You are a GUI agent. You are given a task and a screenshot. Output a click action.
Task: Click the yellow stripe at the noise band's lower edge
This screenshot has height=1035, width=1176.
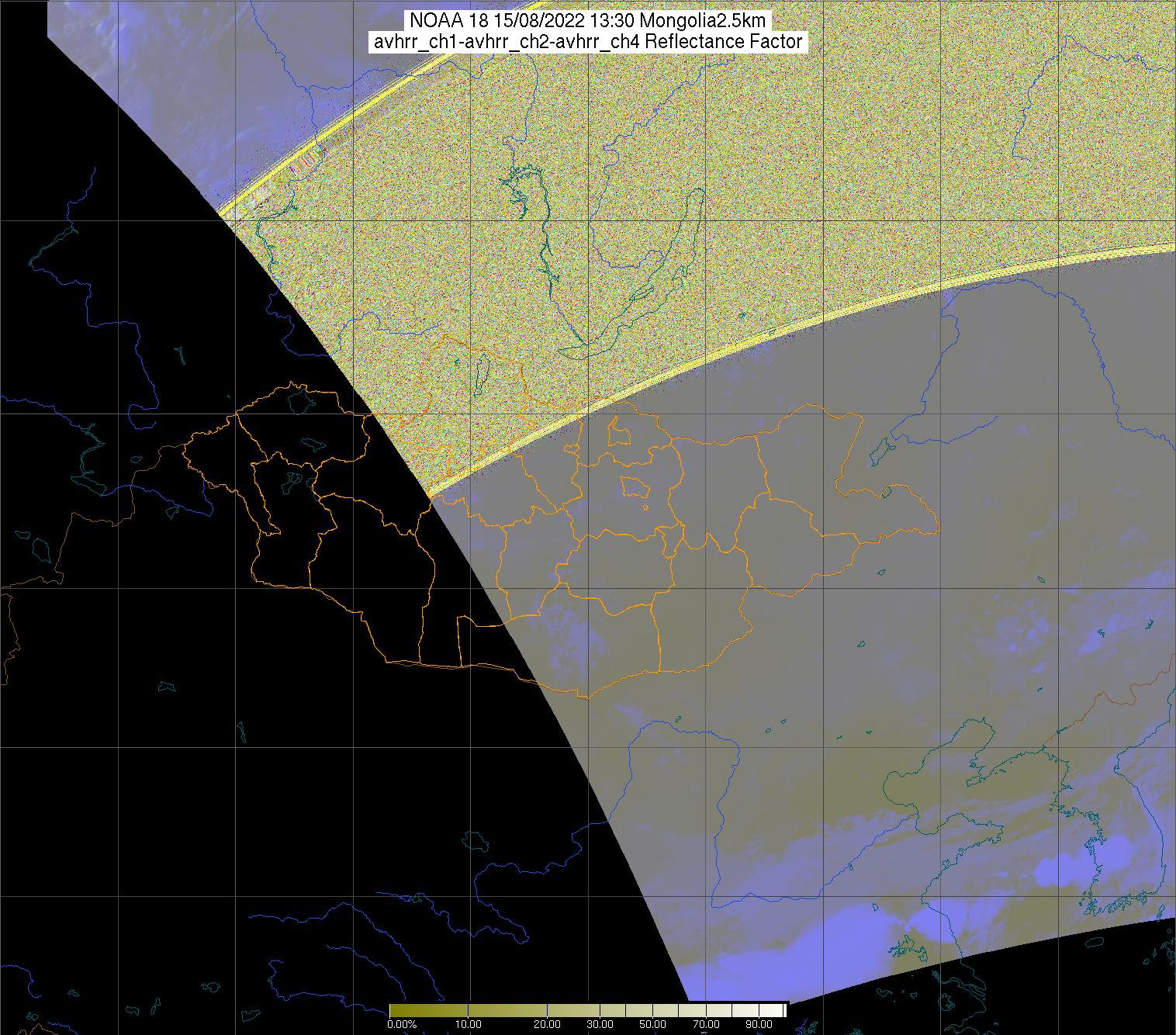tap(776, 332)
